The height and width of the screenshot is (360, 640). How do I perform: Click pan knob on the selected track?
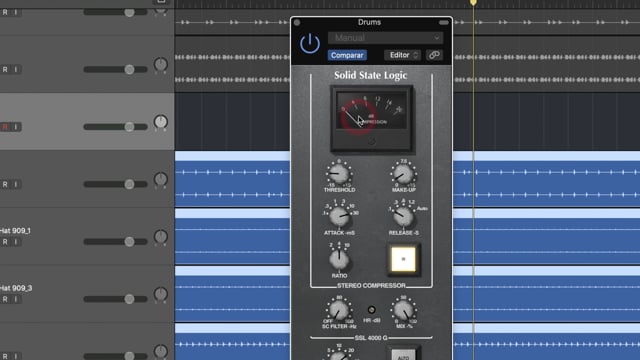[161, 122]
